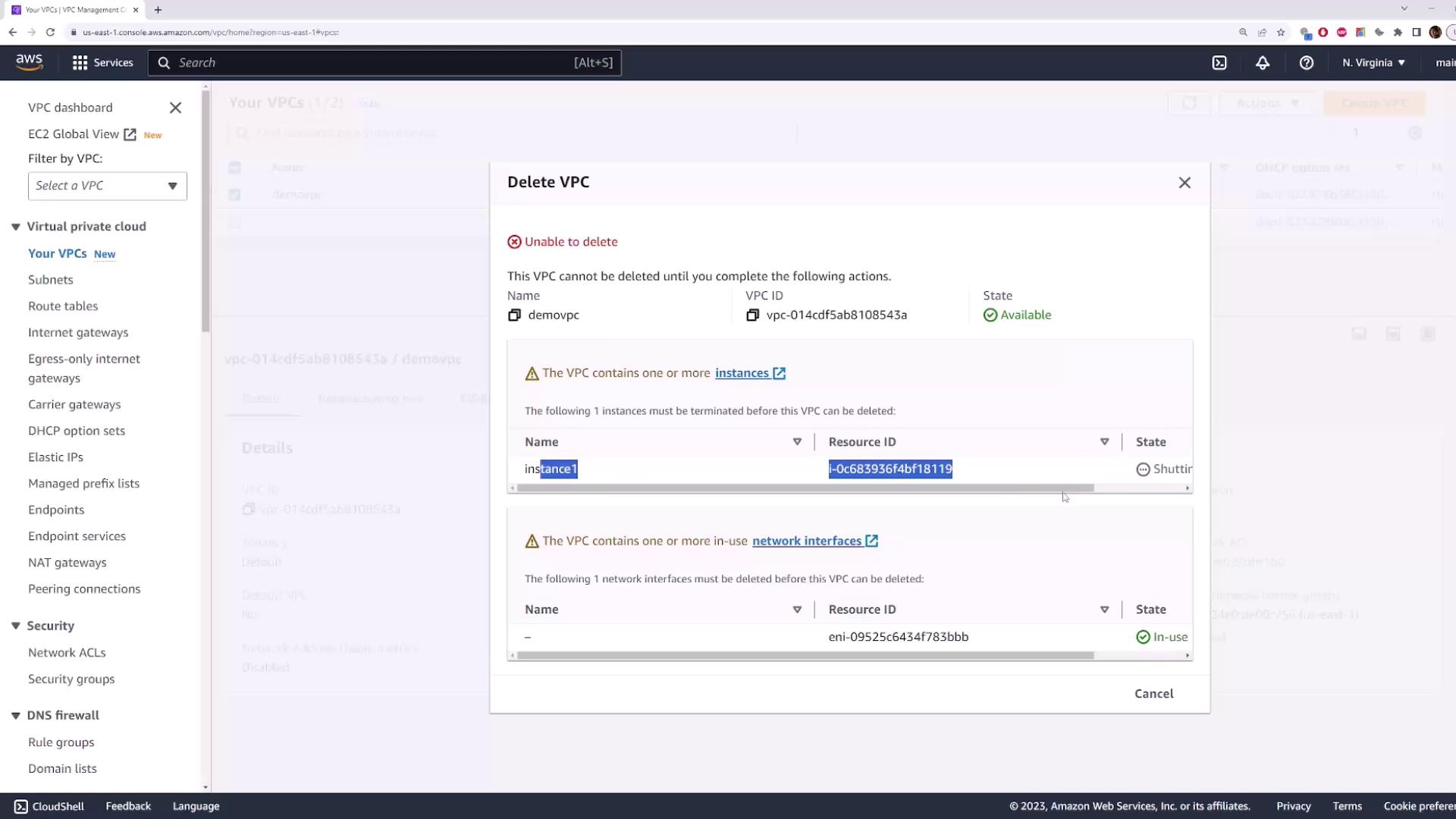Copy VPC ID vpc-014cdf5ab108543a with icon
The image size is (1456, 819).
pos(752,315)
